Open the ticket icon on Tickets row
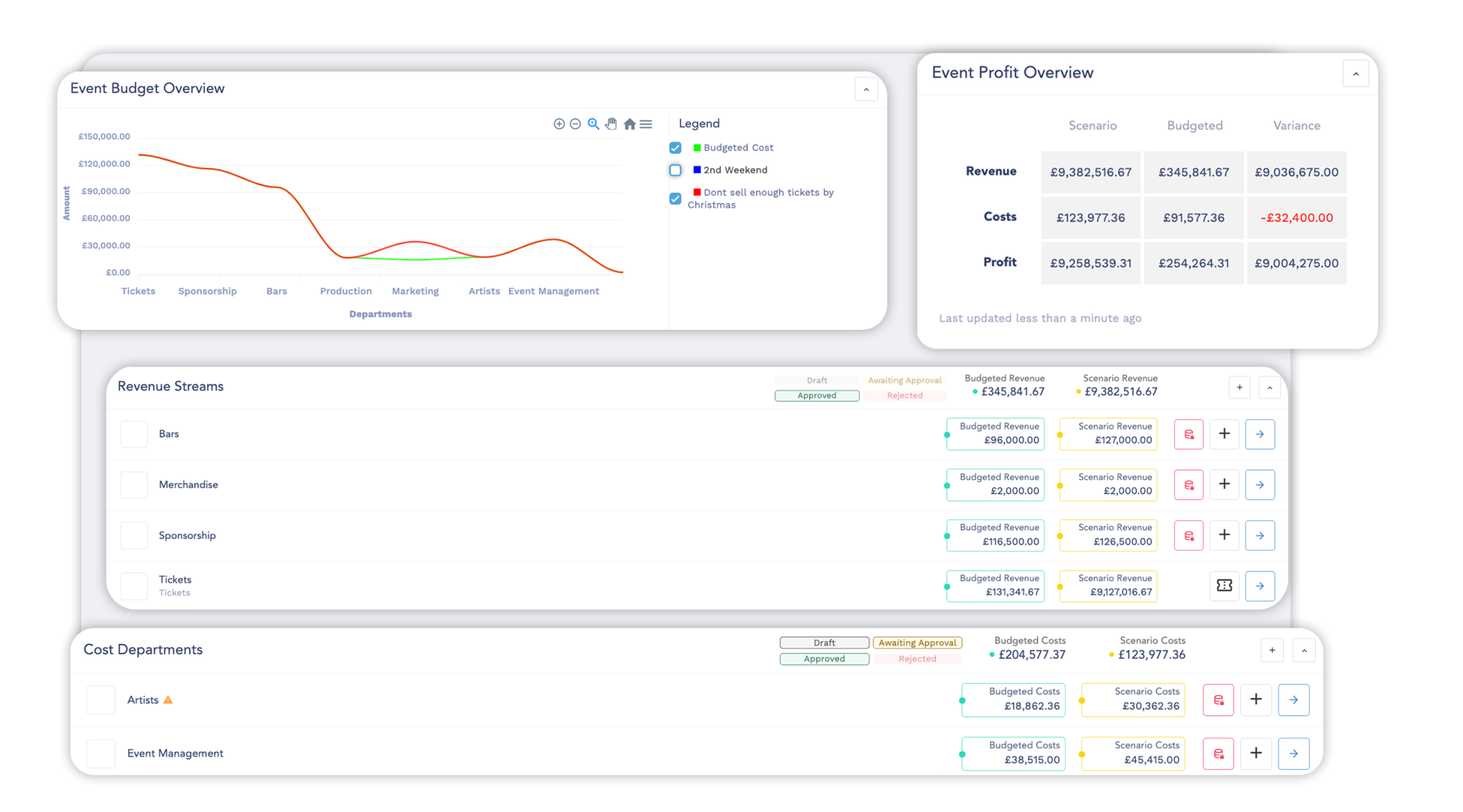The height and width of the screenshot is (812, 1463). point(1224,586)
